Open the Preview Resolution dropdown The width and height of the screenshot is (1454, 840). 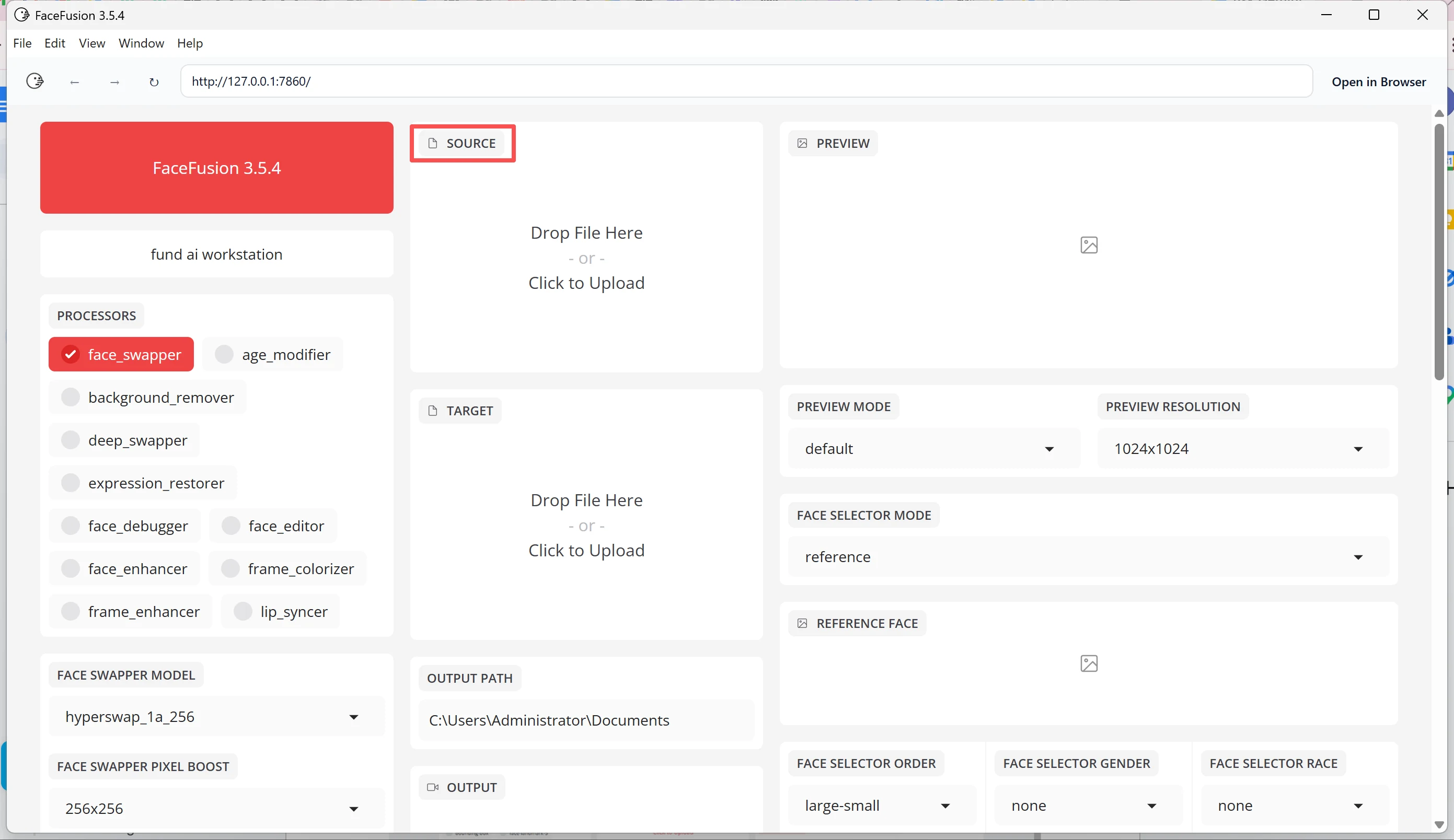click(x=1243, y=449)
